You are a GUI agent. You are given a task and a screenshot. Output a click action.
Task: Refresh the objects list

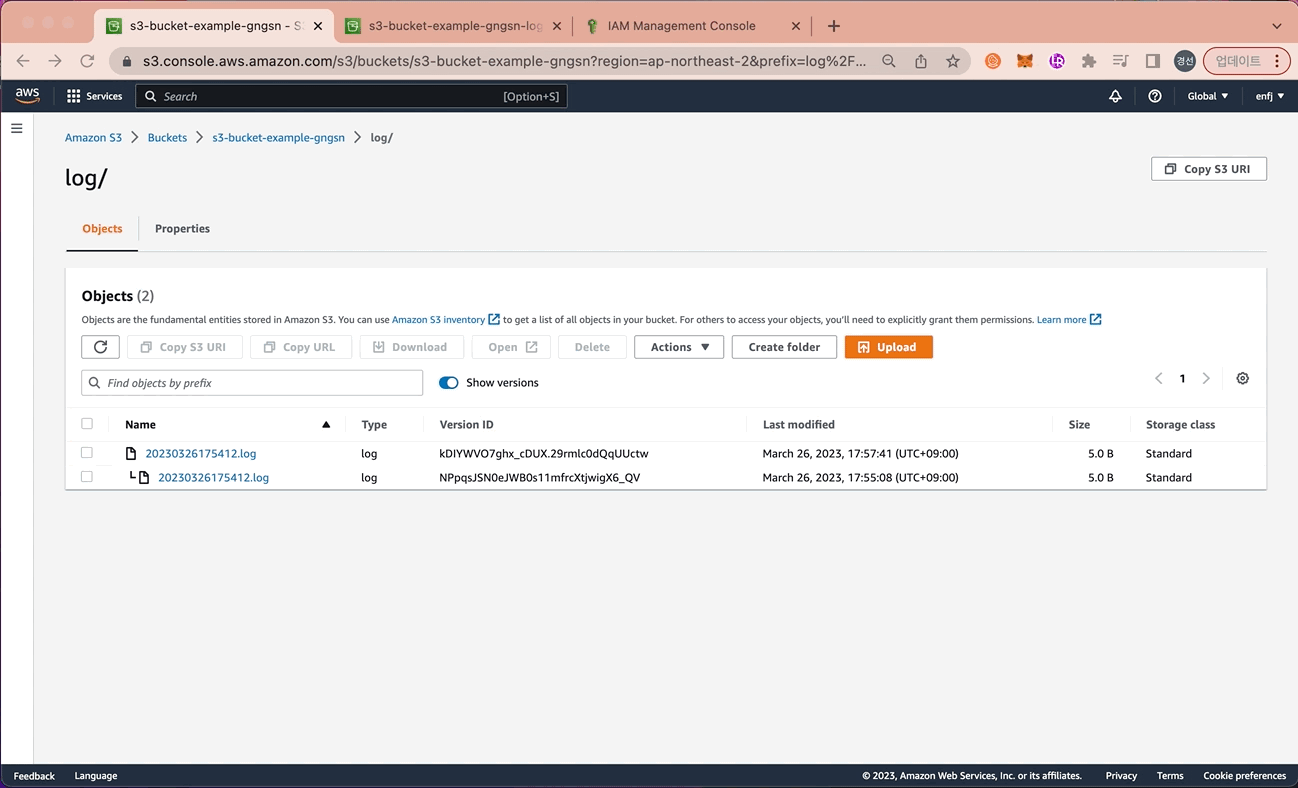point(100,347)
